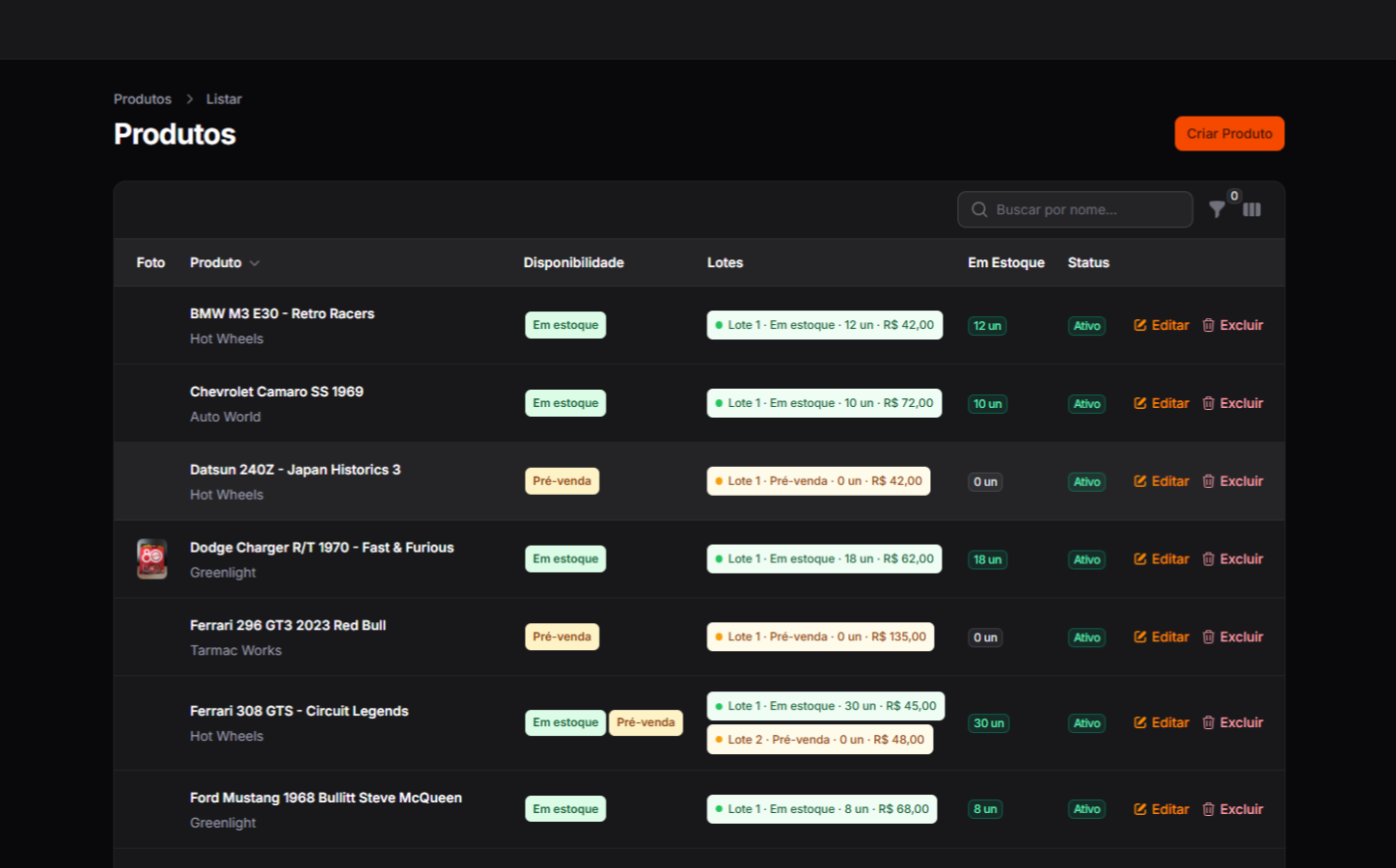Viewport: 1396px width, 868px height.
Task: Click Excluir for BMW M3 E30
Action: (x=1233, y=325)
